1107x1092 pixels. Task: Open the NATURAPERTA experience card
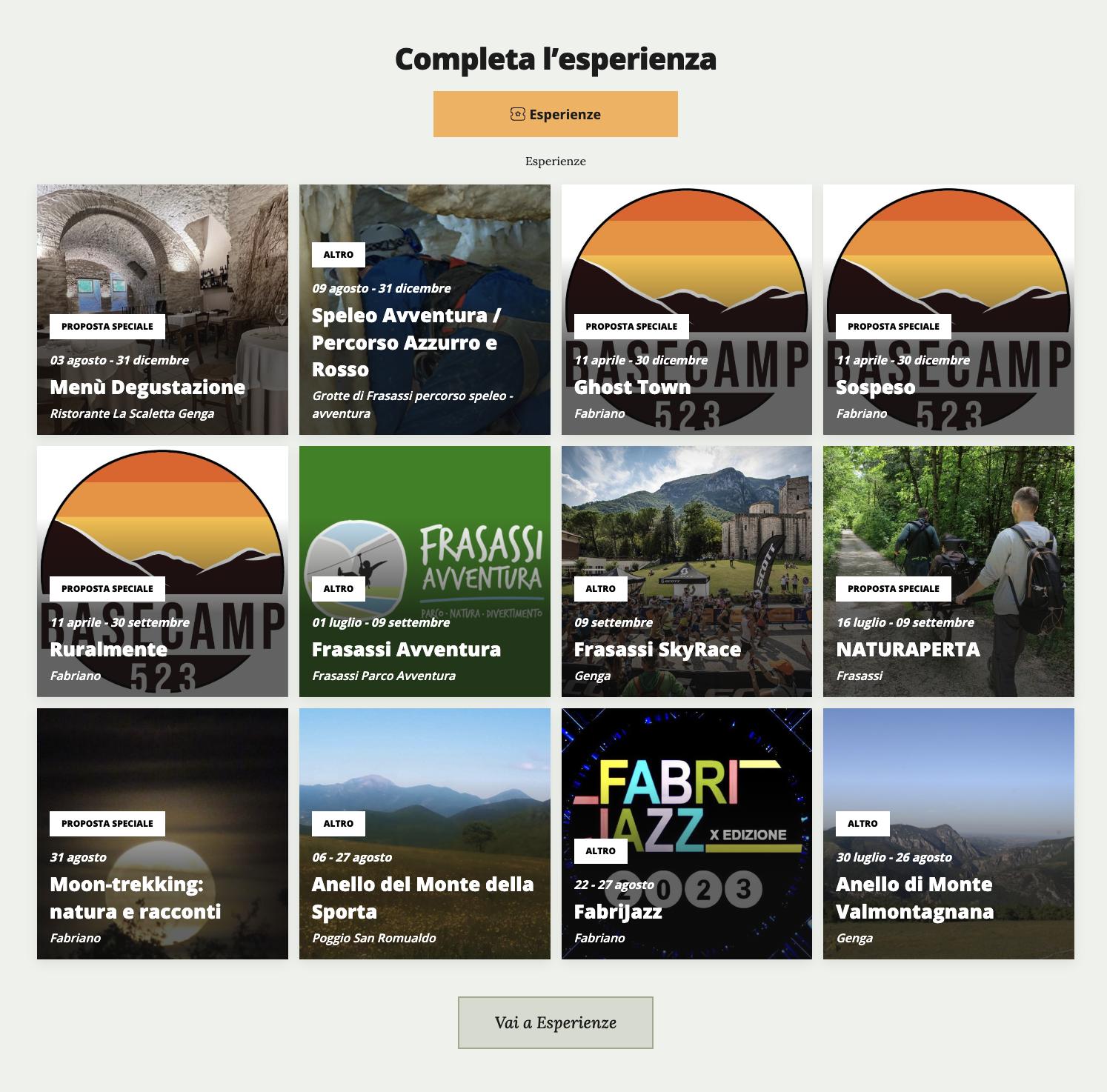click(948, 571)
